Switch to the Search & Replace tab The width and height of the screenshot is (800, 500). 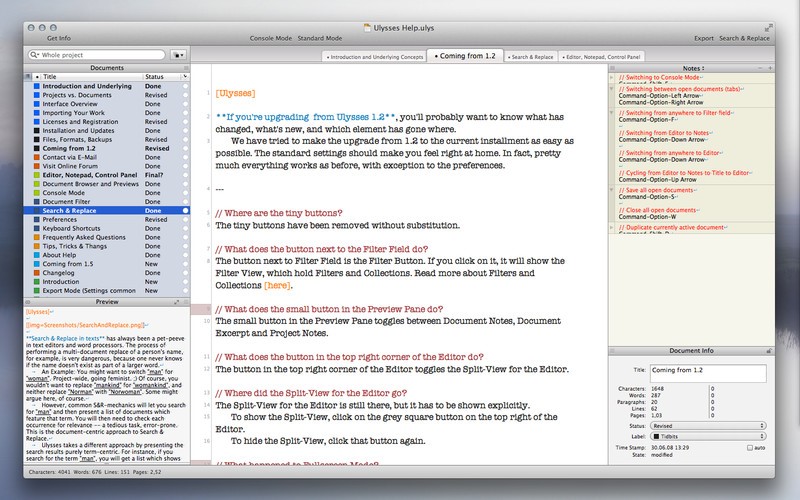tap(534, 58)
